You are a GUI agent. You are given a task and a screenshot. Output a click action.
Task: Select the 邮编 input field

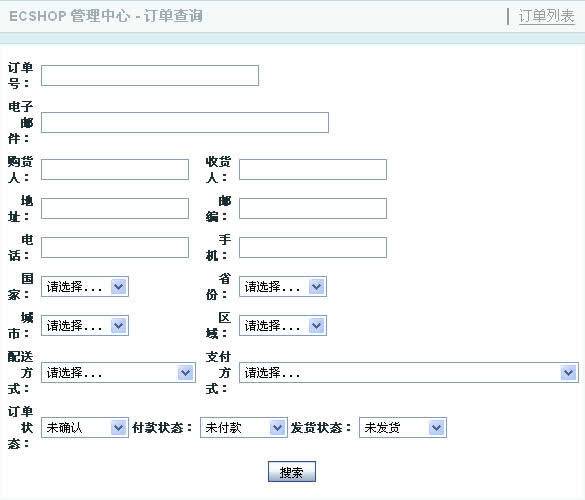point(313,208)
